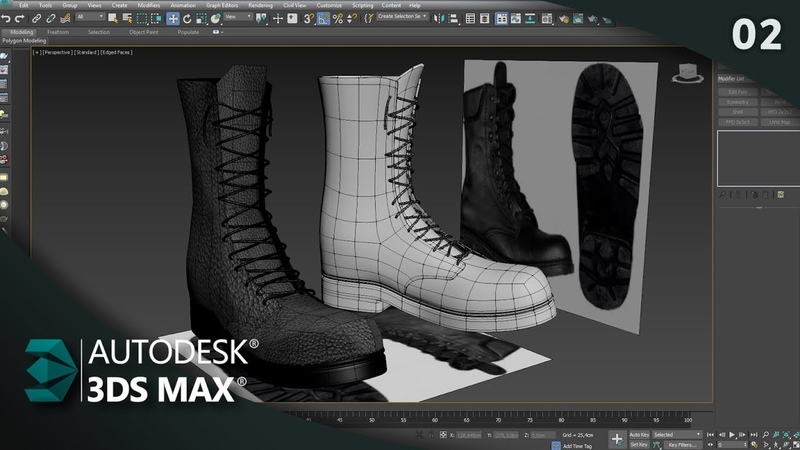The width and height of the screenshot is (800, 450).
Task: Switch to the Populate ribbon tab
Action: tap(188, 32)
